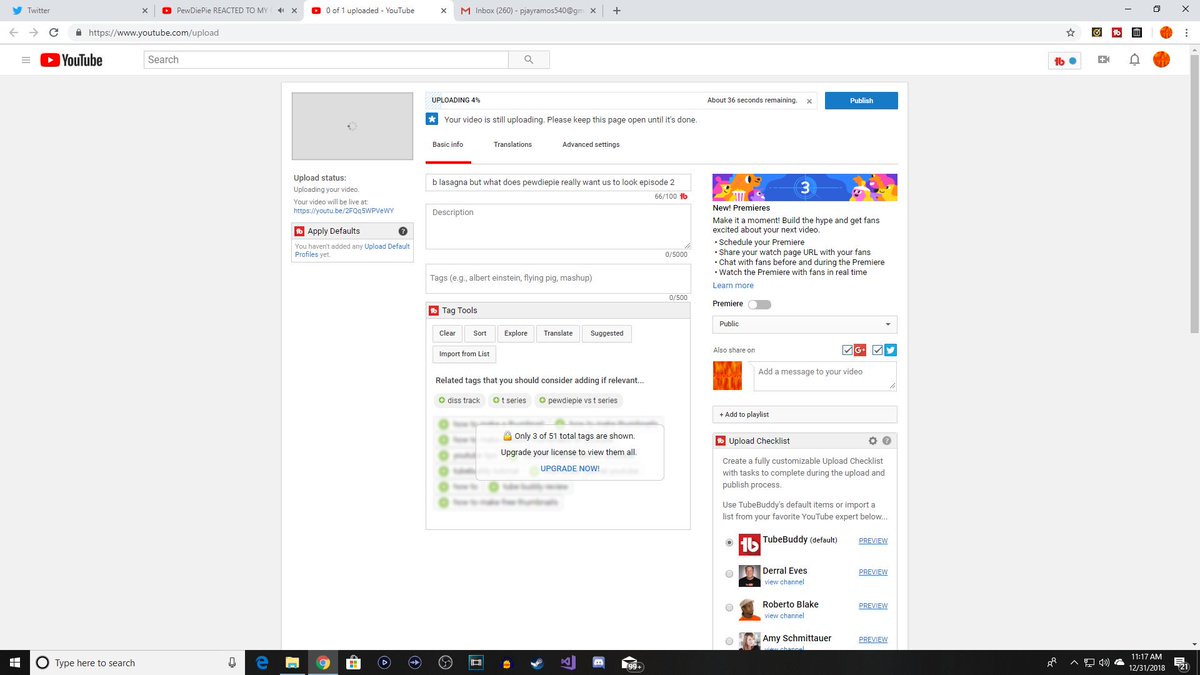Click the Windows Start button
1200x675 pixels.
click(14, 662)
